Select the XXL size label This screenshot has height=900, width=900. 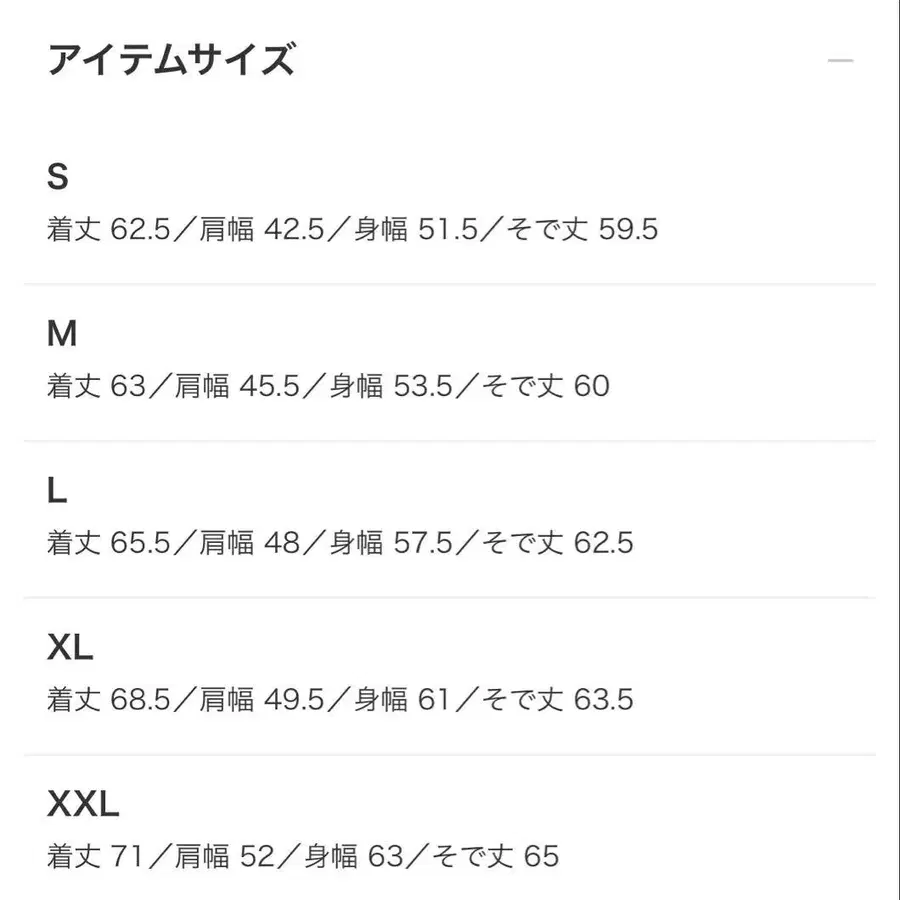(x=83, y=803)
